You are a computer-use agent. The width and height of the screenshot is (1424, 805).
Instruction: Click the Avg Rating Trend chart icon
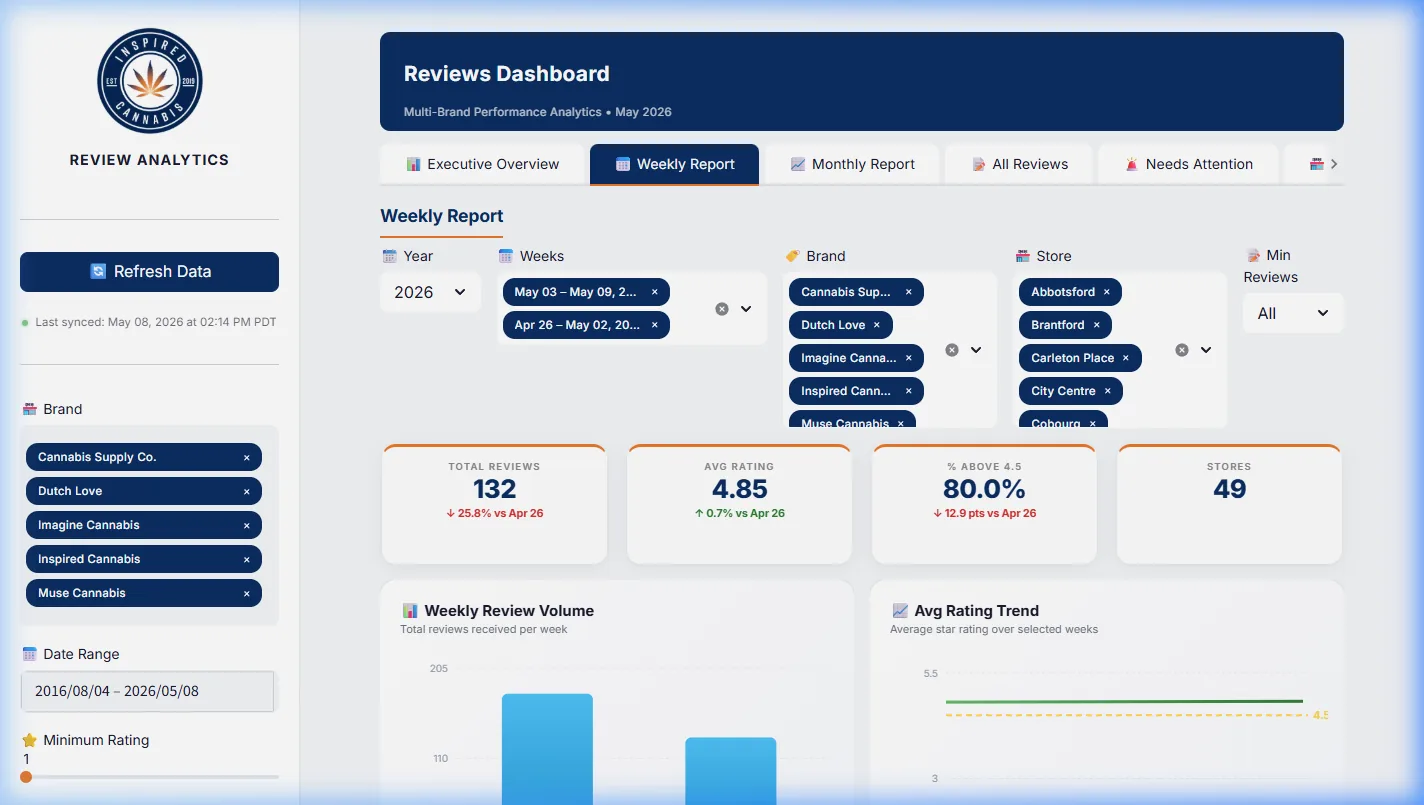(x=900, y=611)
